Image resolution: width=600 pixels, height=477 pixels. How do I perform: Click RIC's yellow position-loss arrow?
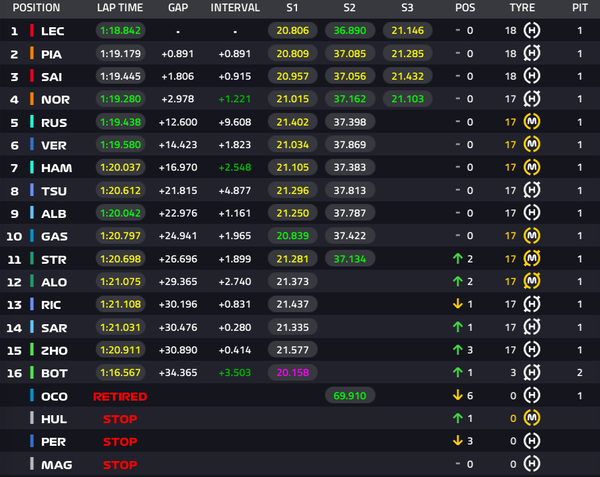pos(458,304)
